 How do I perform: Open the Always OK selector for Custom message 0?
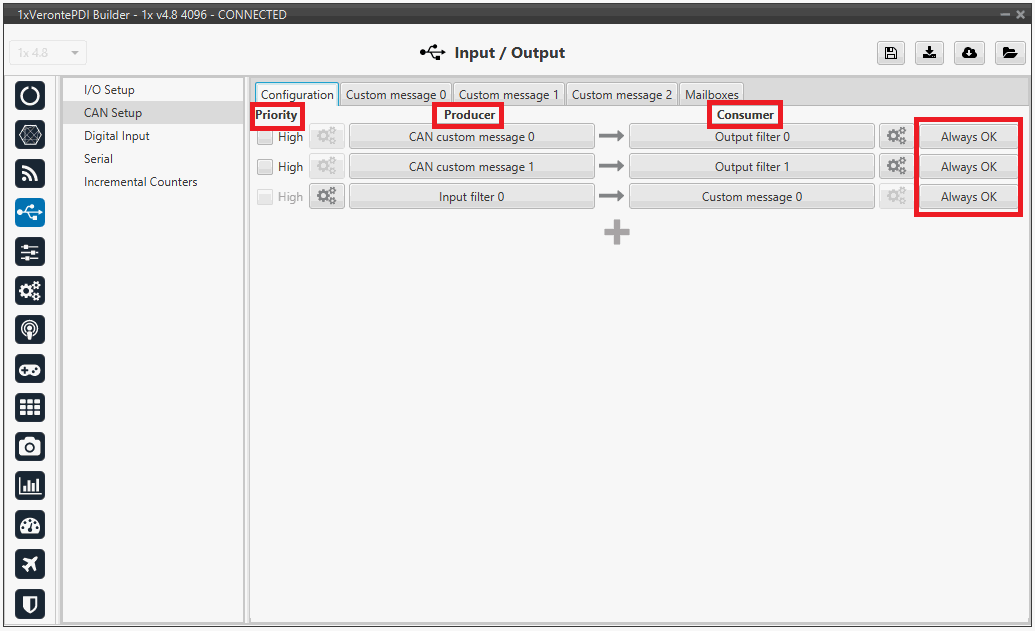tap(968, 197)
